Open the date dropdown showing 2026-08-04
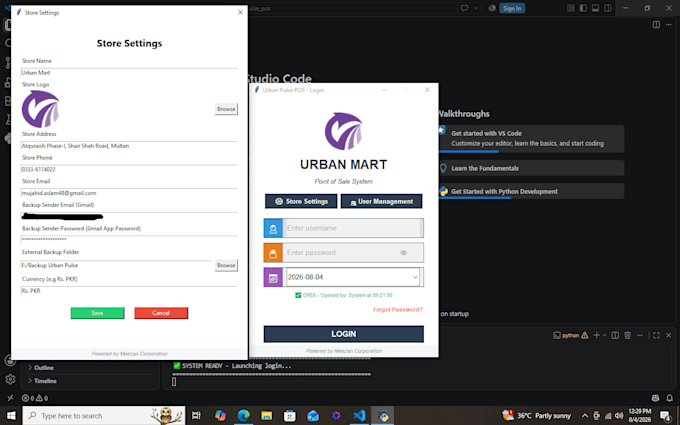 pyautogui.click(x=415, y=277)
